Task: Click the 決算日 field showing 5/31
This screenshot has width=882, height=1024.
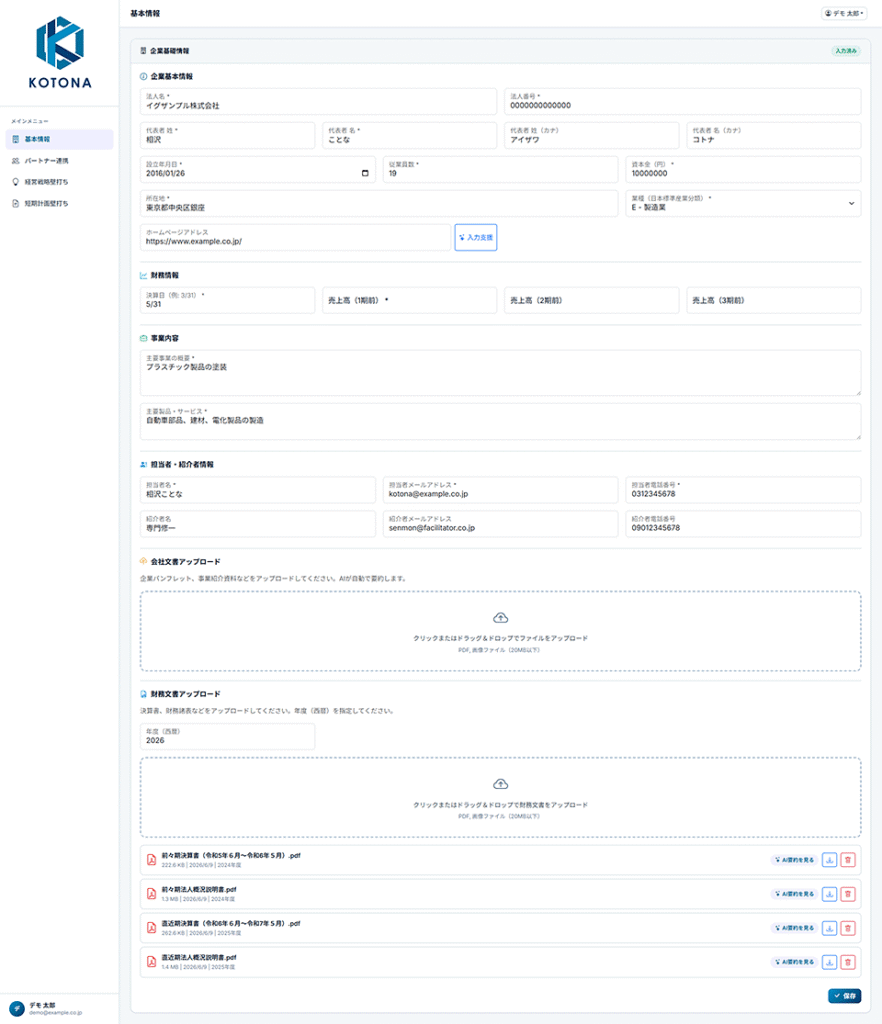Action: click(227, 300)
